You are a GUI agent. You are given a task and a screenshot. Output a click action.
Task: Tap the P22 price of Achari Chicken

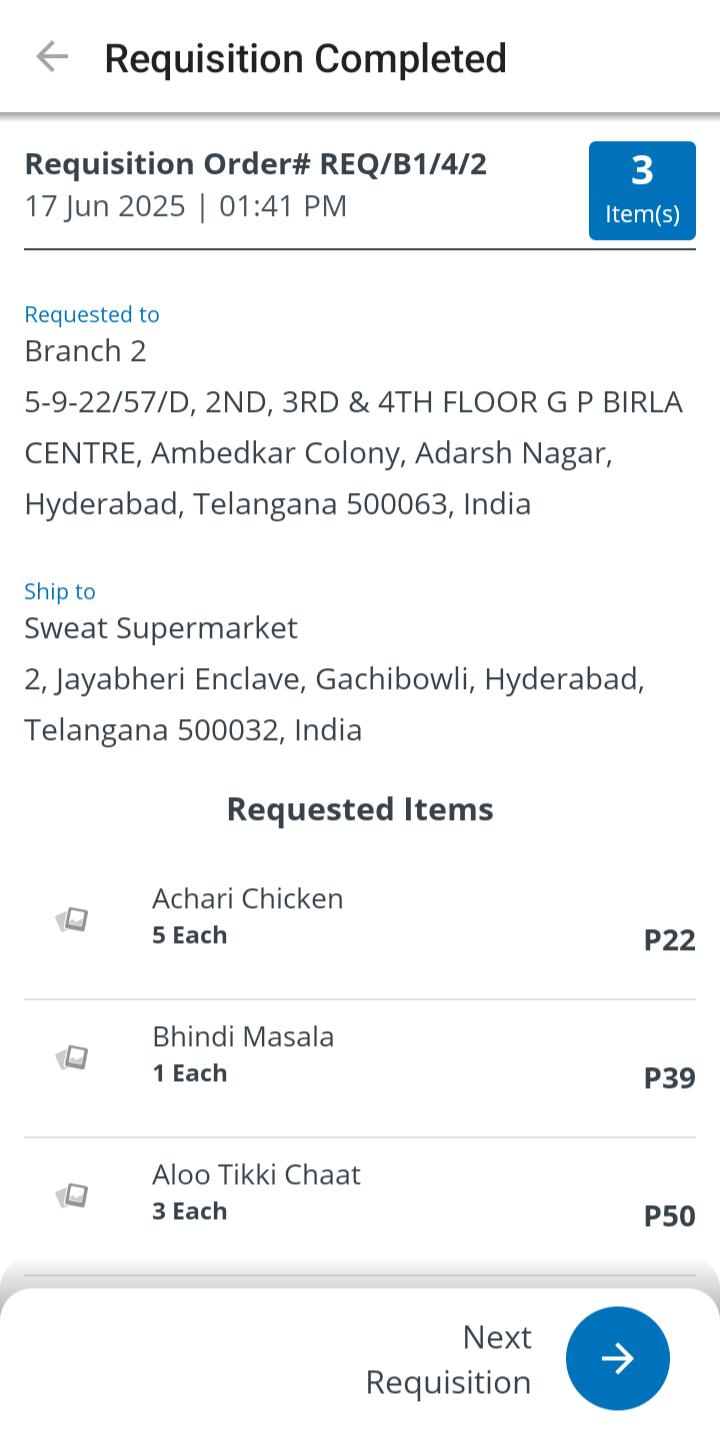(669, 940)
